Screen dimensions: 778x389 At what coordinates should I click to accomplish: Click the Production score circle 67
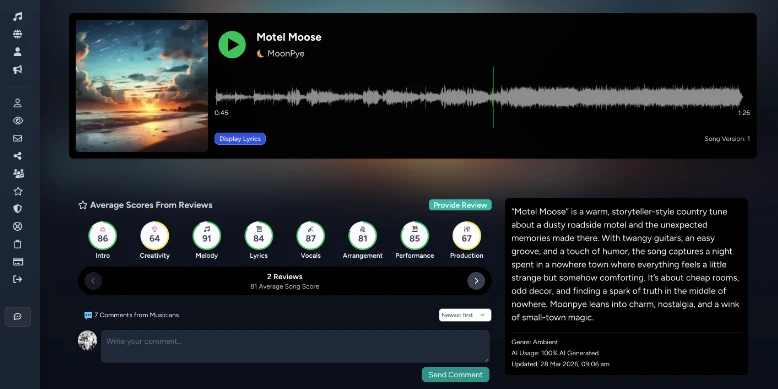tap(466, 236)
